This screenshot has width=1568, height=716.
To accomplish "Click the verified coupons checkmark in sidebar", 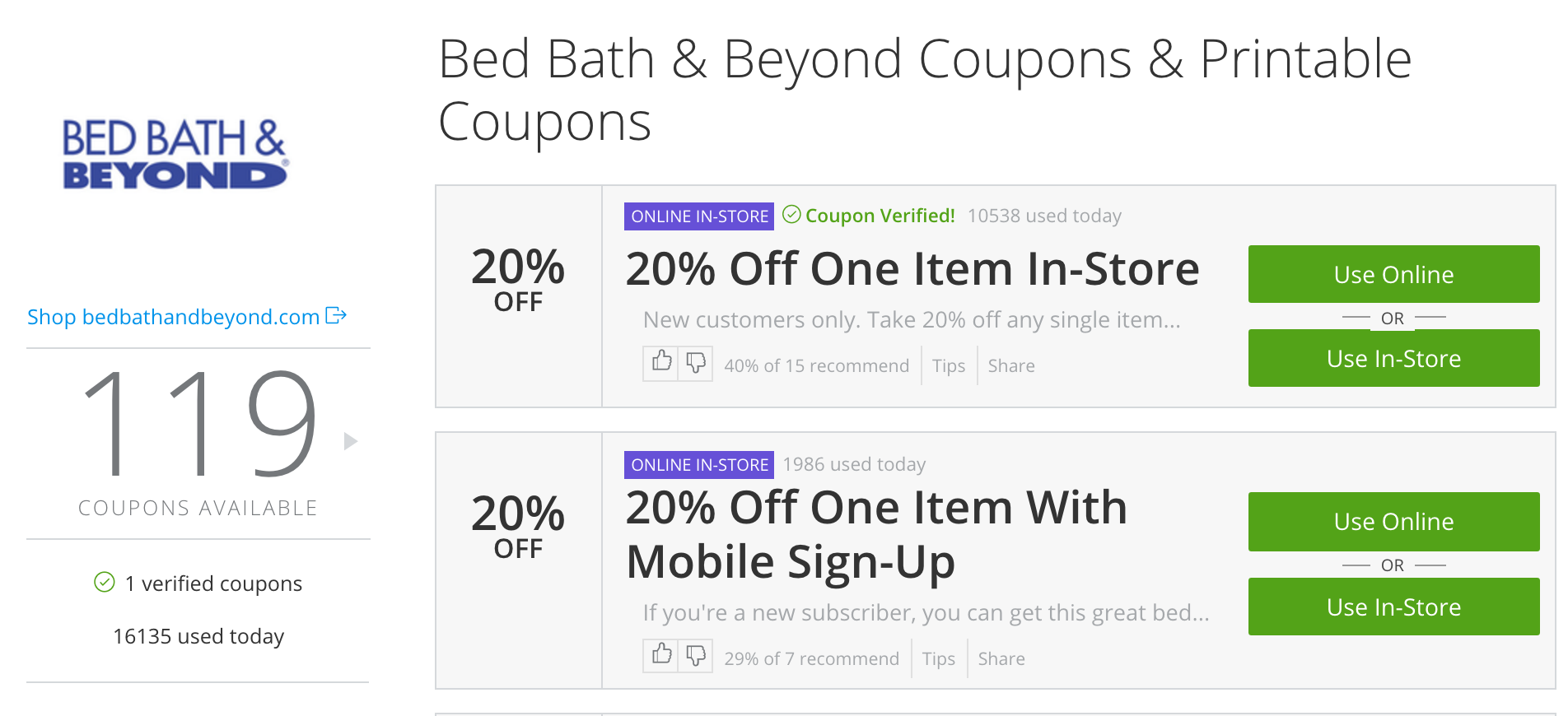I will pyautogui.click(x=104, y=583).
